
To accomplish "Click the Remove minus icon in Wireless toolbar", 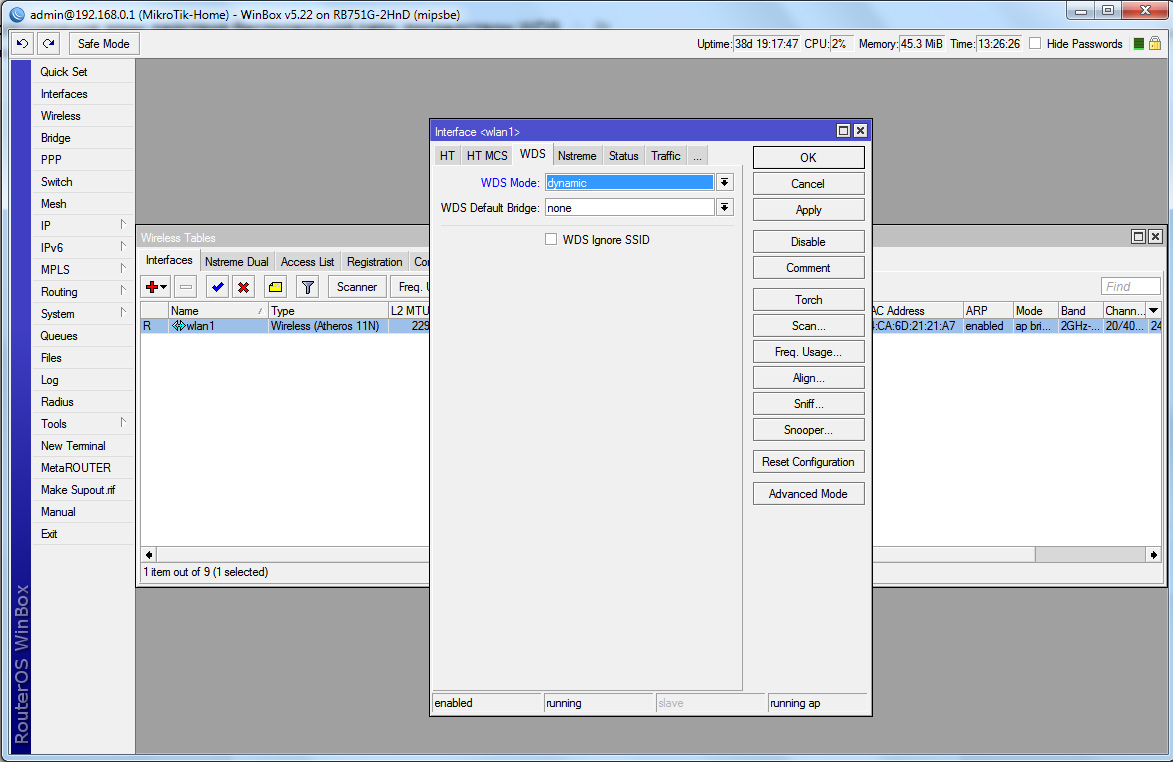I will click(186, 286).
